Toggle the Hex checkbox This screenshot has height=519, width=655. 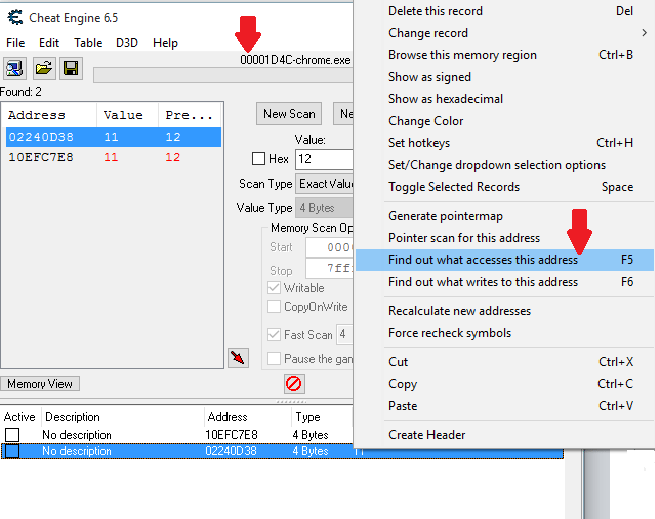[x=258, y=159]
